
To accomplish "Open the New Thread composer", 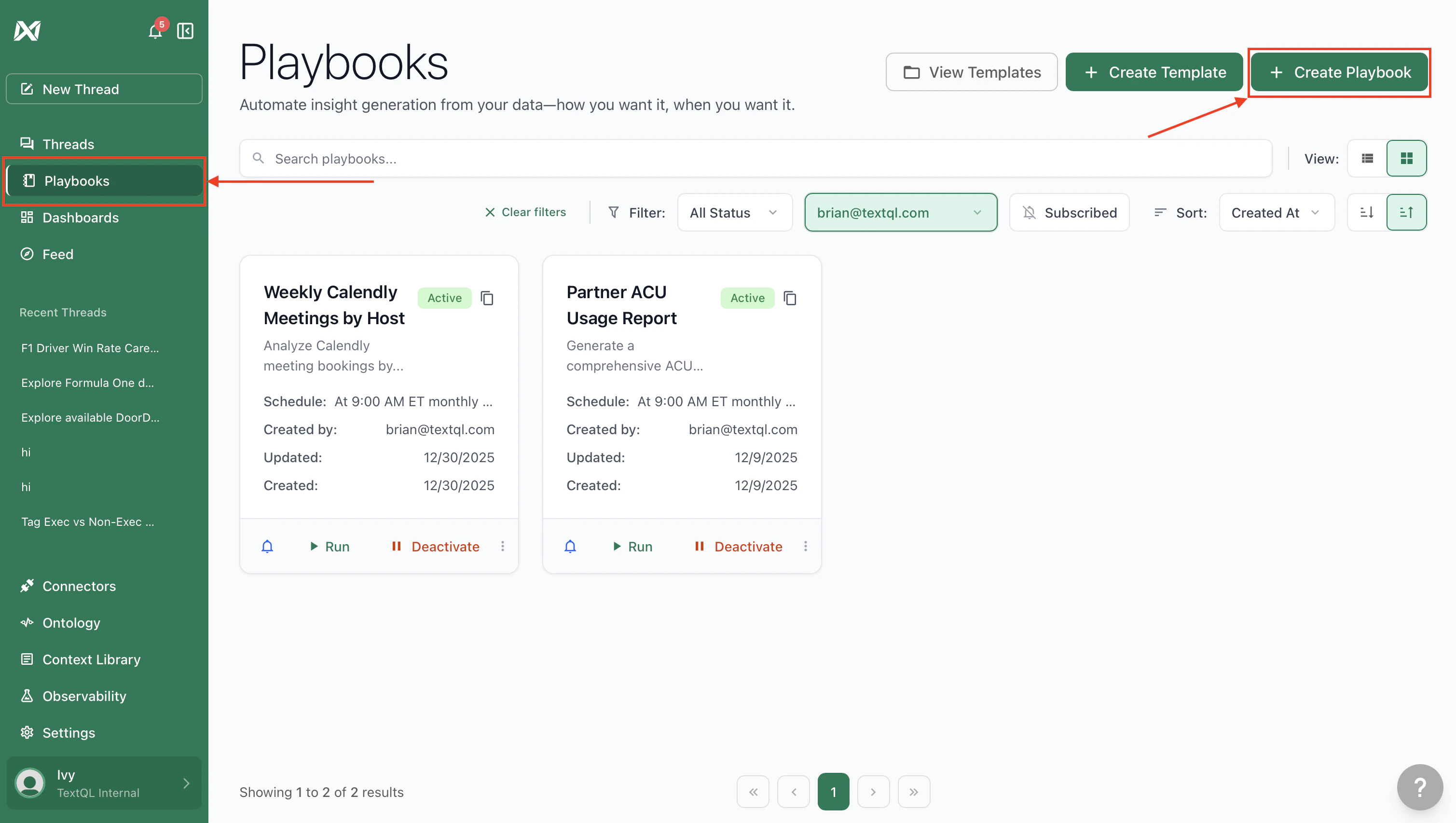I will tap(104, 89).
